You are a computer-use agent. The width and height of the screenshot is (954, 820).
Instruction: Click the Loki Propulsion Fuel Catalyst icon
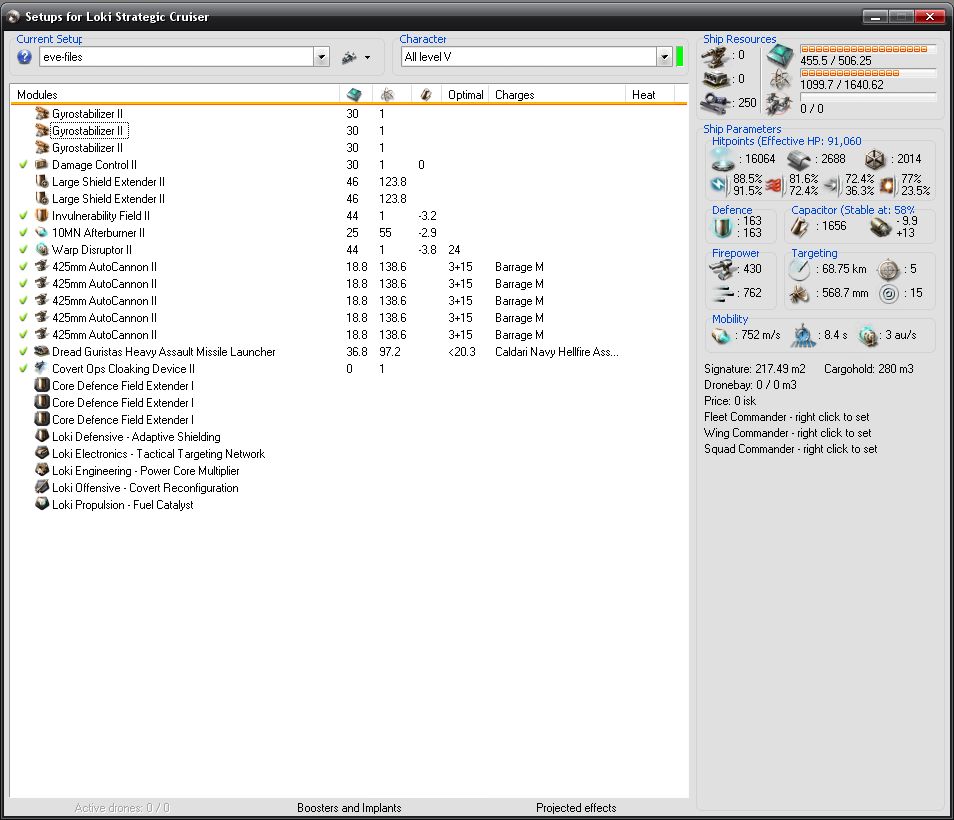tap(42, 504)
